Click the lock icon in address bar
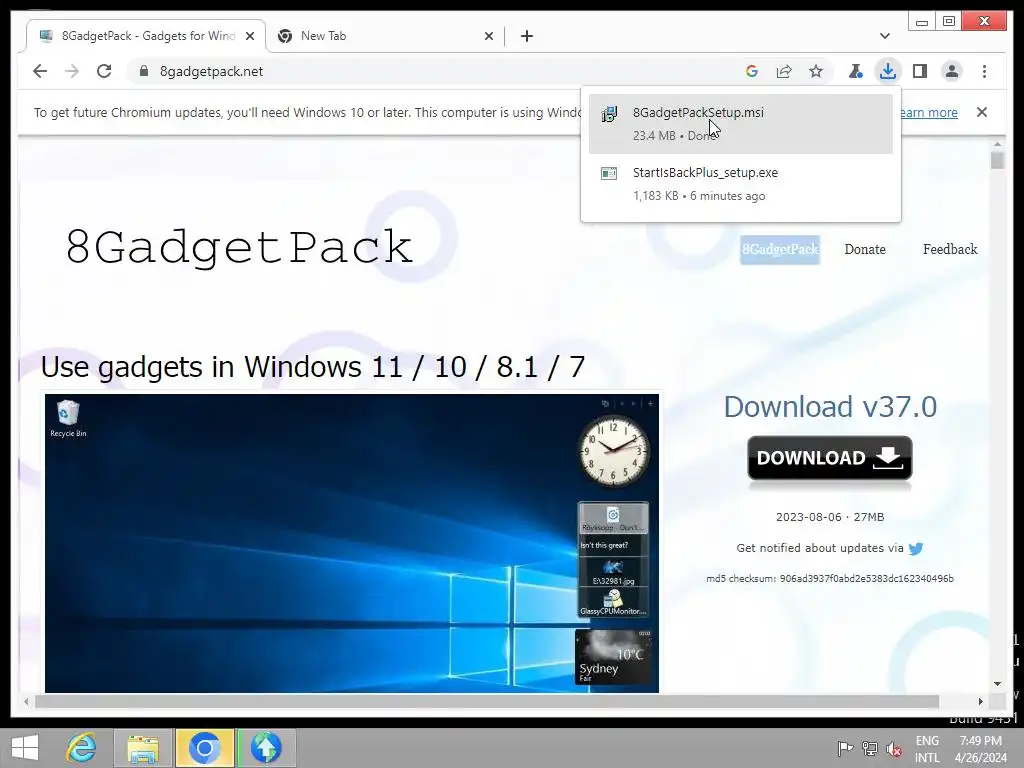 144,71
